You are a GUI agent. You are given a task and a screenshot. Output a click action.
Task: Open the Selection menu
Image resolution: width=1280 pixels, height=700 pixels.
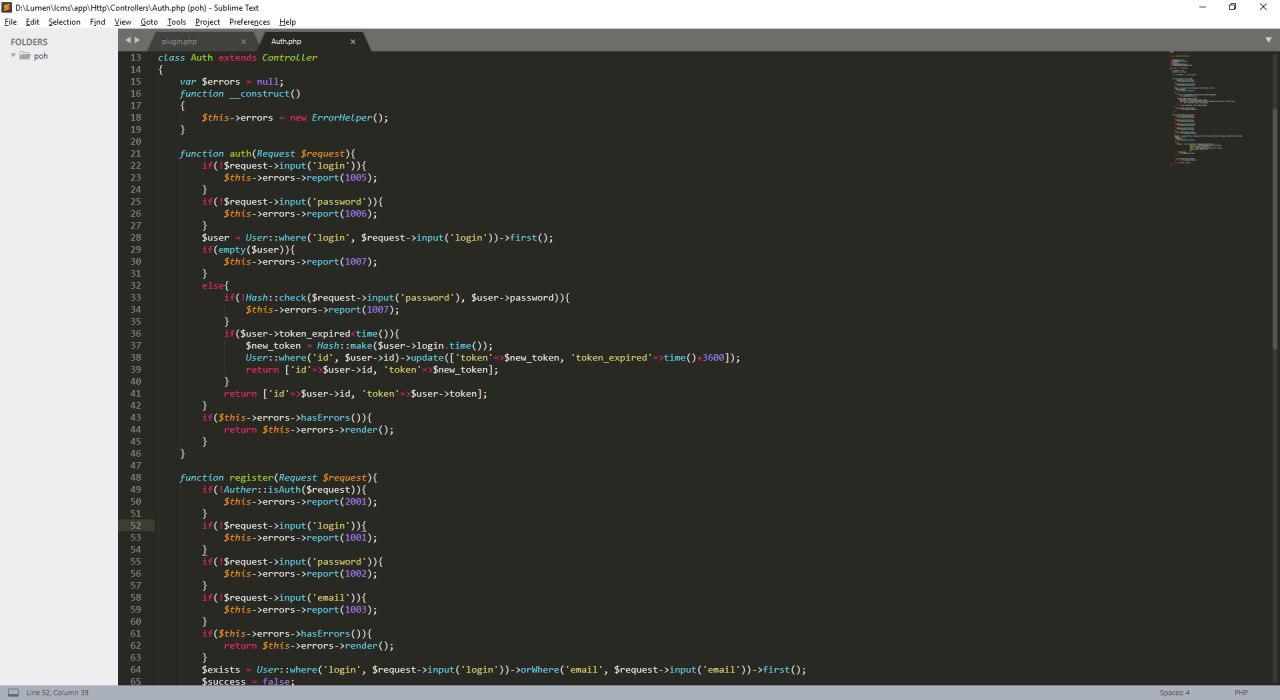(x=64, y=22)
